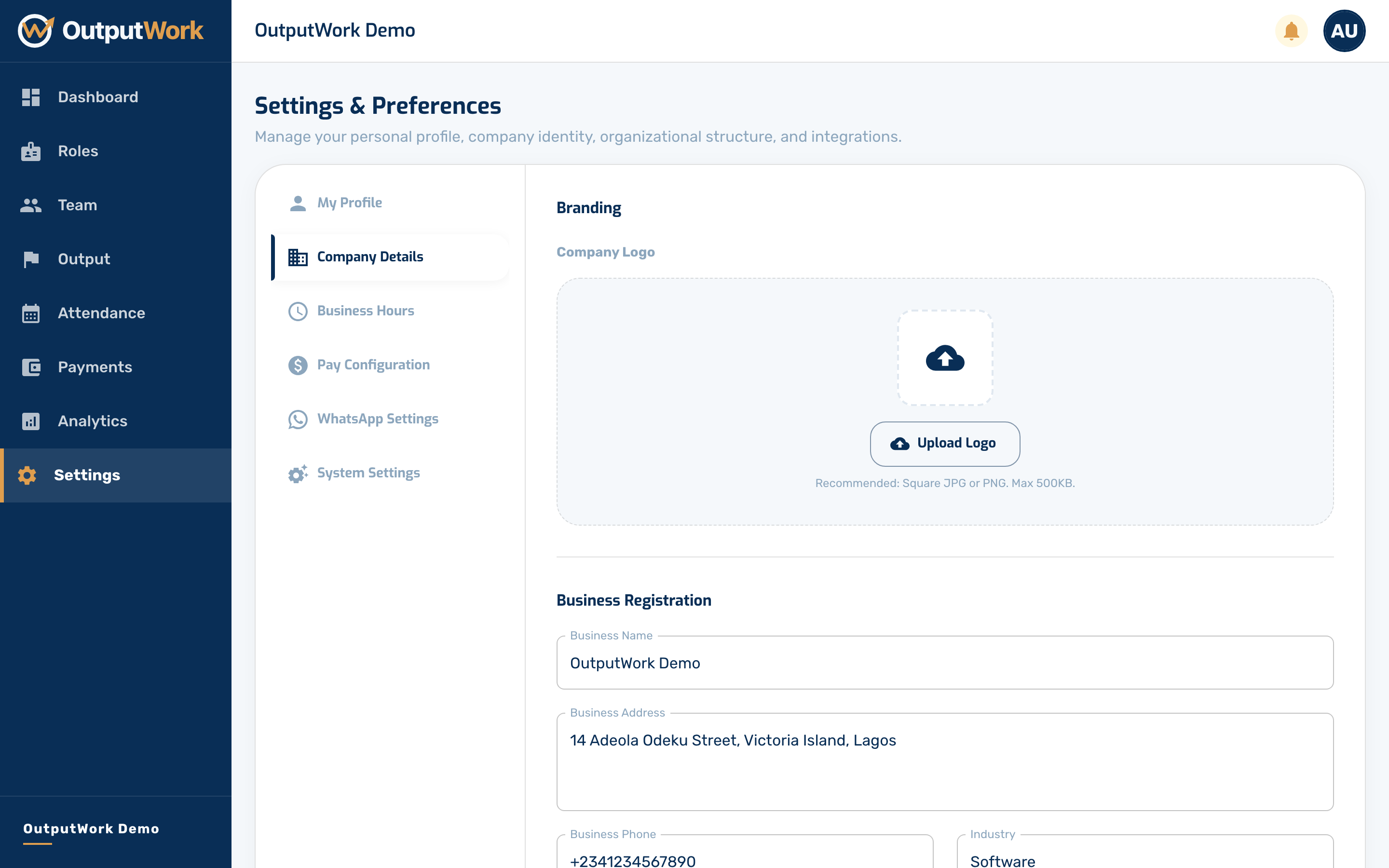Image resolution: width=1389 pixels, height=868 pixels.
Task: Open the Roles page
Action: [x=116, y=151]
